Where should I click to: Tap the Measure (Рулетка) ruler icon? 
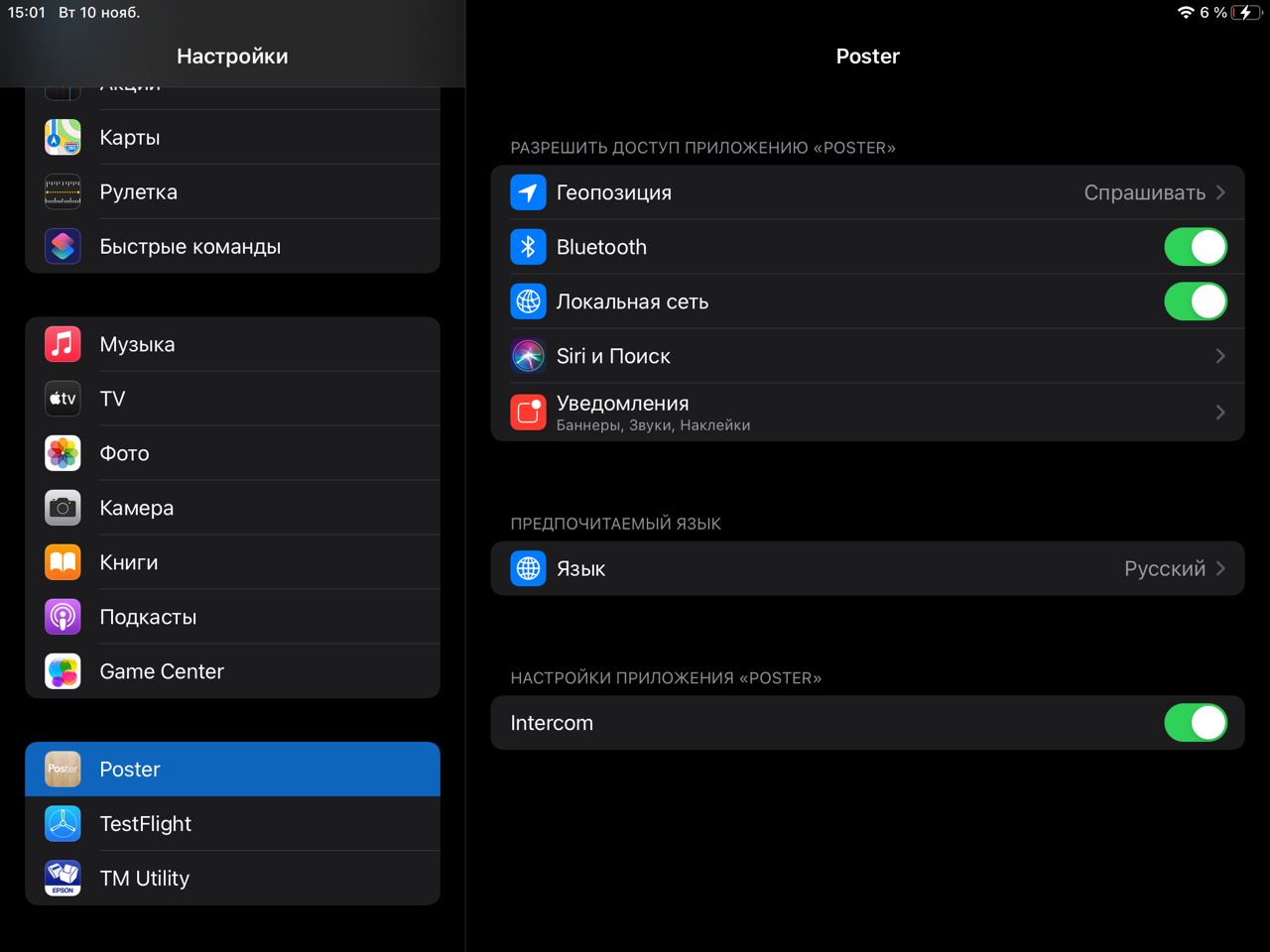[x=63, y=191]
